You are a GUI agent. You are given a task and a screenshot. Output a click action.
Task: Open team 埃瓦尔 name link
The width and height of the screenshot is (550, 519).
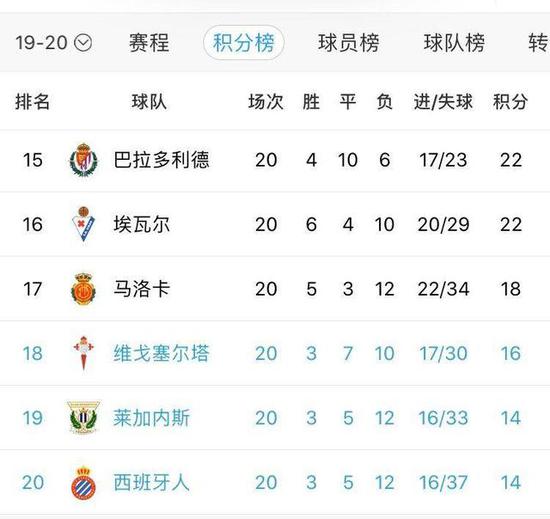pos(142,224)
